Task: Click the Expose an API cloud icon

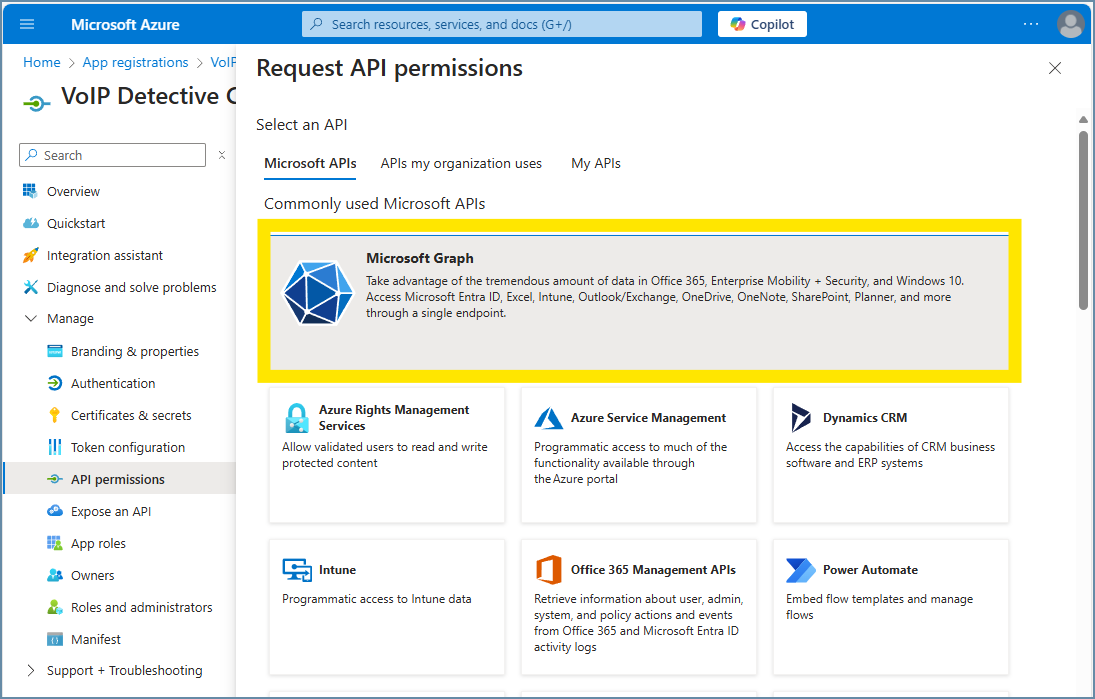Action: click(54, 511)
